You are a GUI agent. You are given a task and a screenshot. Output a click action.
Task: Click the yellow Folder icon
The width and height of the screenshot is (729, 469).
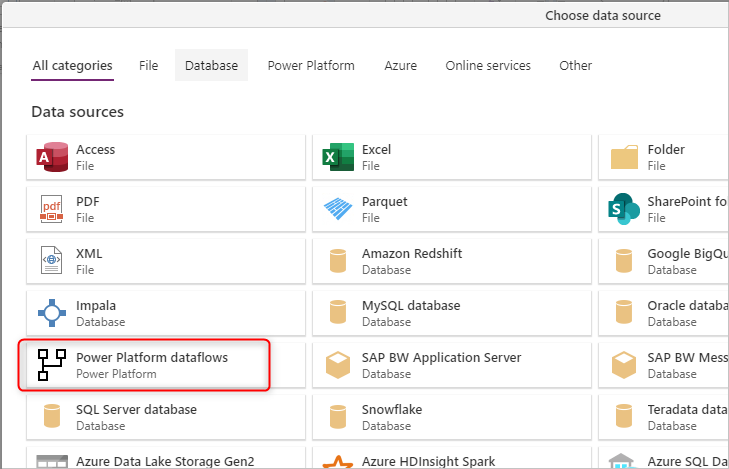click(624, 157)
